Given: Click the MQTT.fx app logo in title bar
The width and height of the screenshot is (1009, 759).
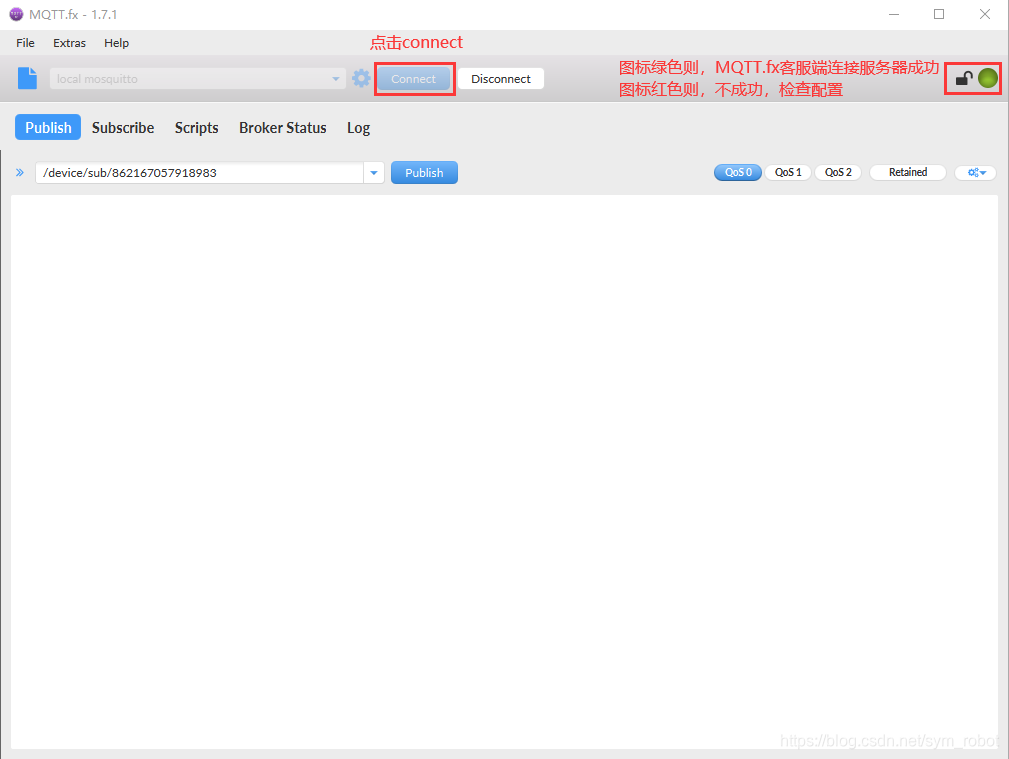Looking at the screenshot, I should (16, 14).
